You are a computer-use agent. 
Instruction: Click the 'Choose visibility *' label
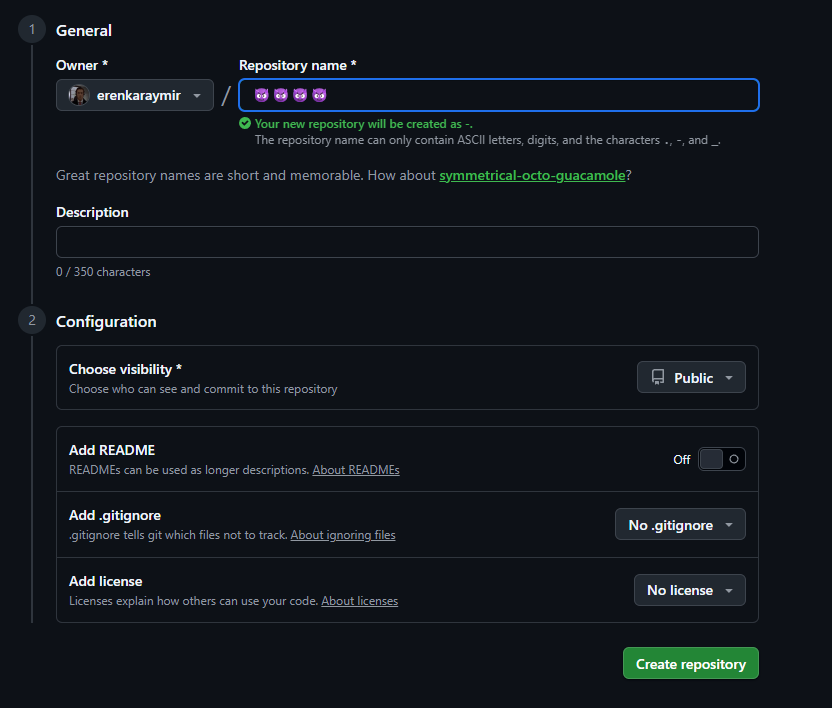(125, 369)
